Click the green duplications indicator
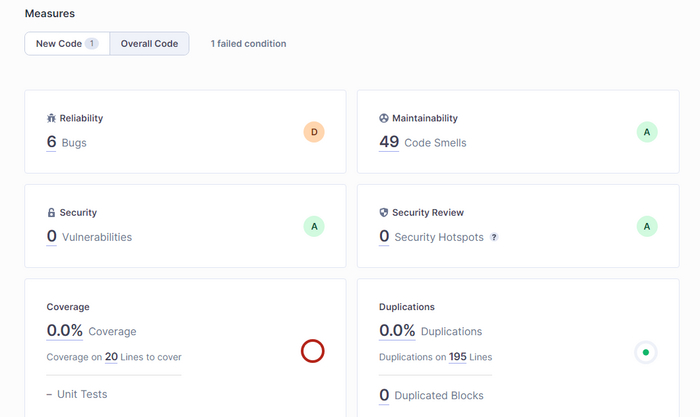Viewport: 700px width, 417px height. point(646,352)
